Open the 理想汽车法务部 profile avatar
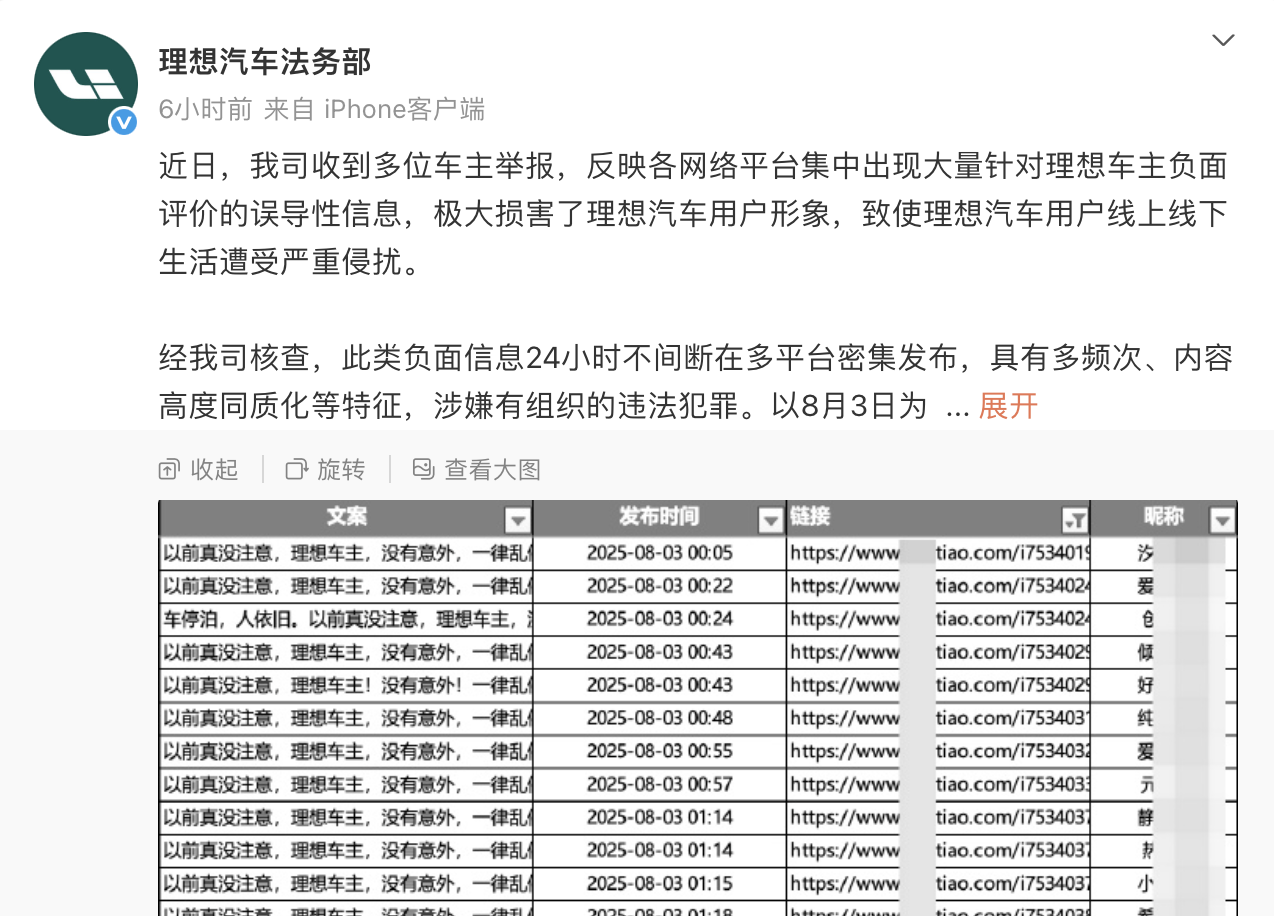 [x=85, y=84]
